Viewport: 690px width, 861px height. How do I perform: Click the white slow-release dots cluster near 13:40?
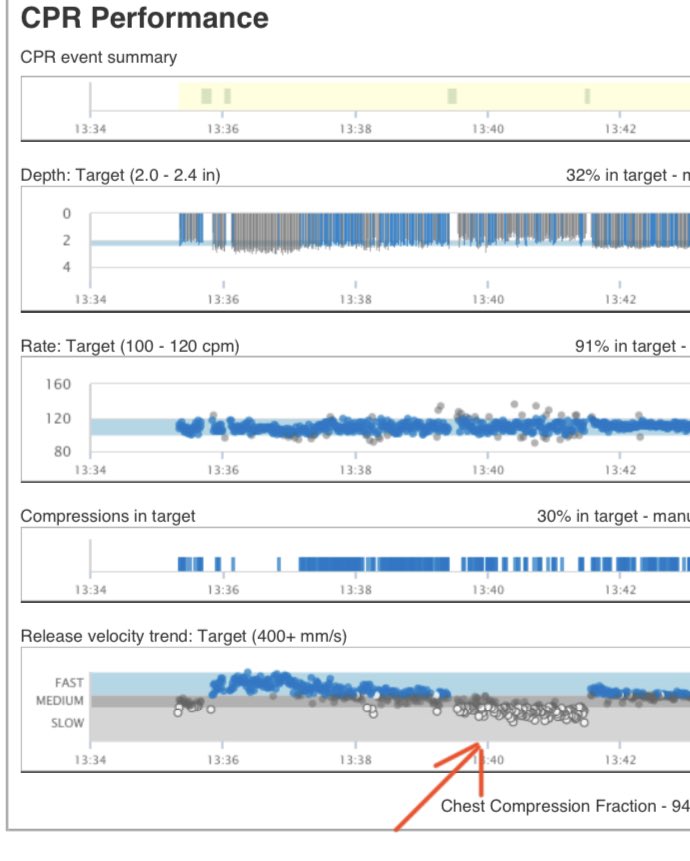pyautogui.click(x=521, y=712)
